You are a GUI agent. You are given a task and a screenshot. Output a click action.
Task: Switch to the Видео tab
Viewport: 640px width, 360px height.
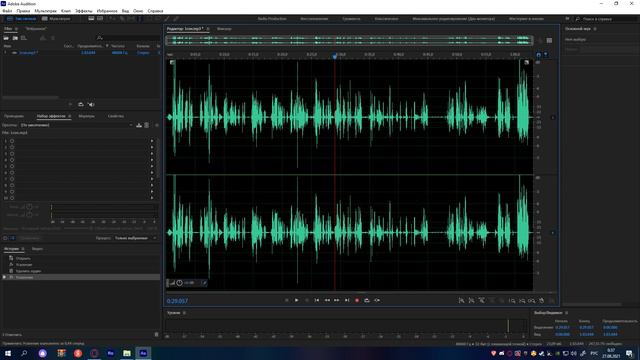click(x=37, y=249)
